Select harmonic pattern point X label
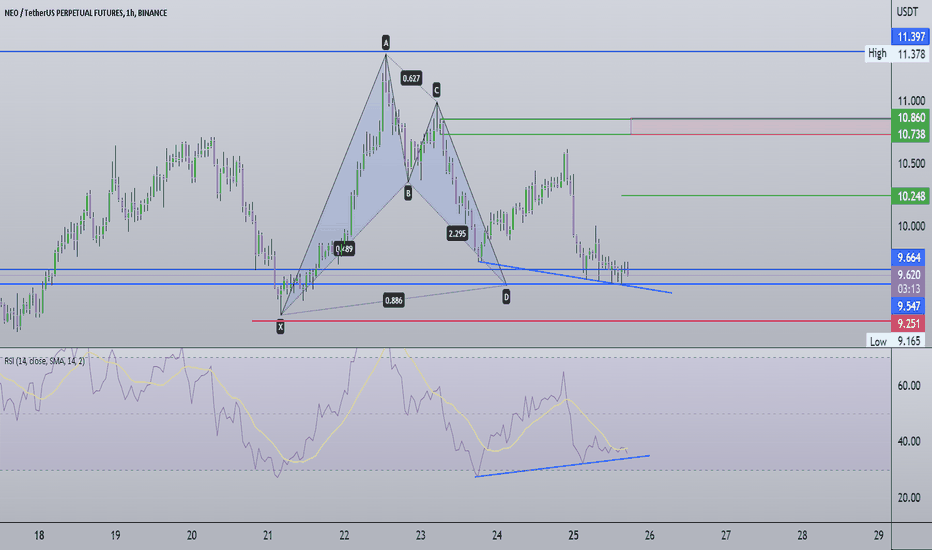 point(281,326)
